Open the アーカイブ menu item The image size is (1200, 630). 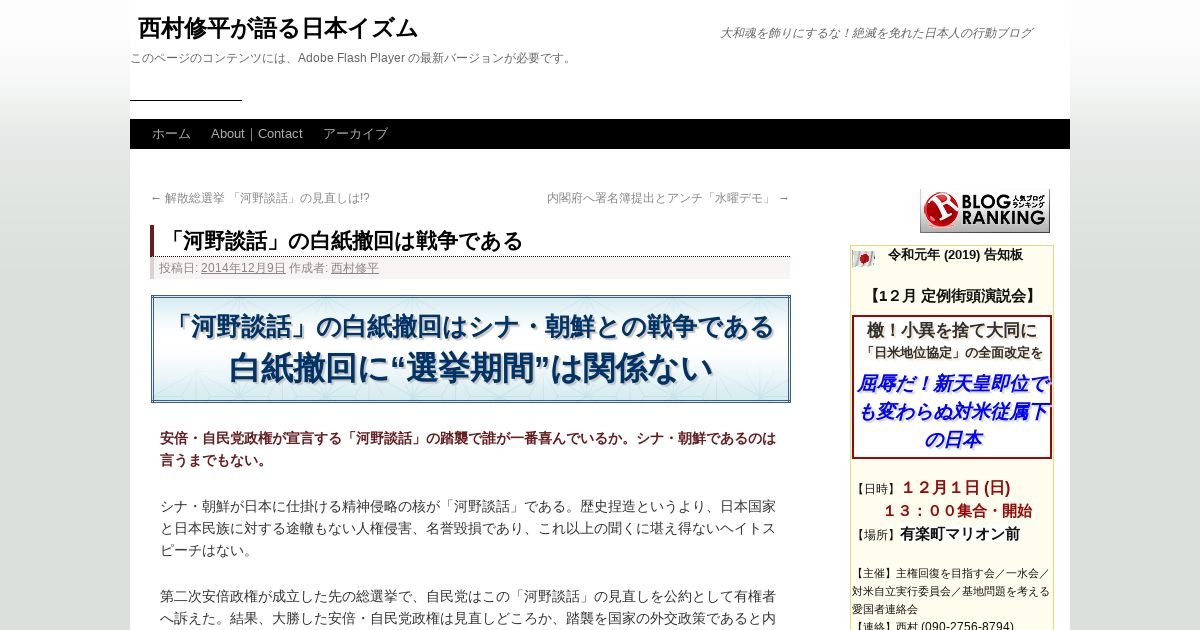pos(355,134)
